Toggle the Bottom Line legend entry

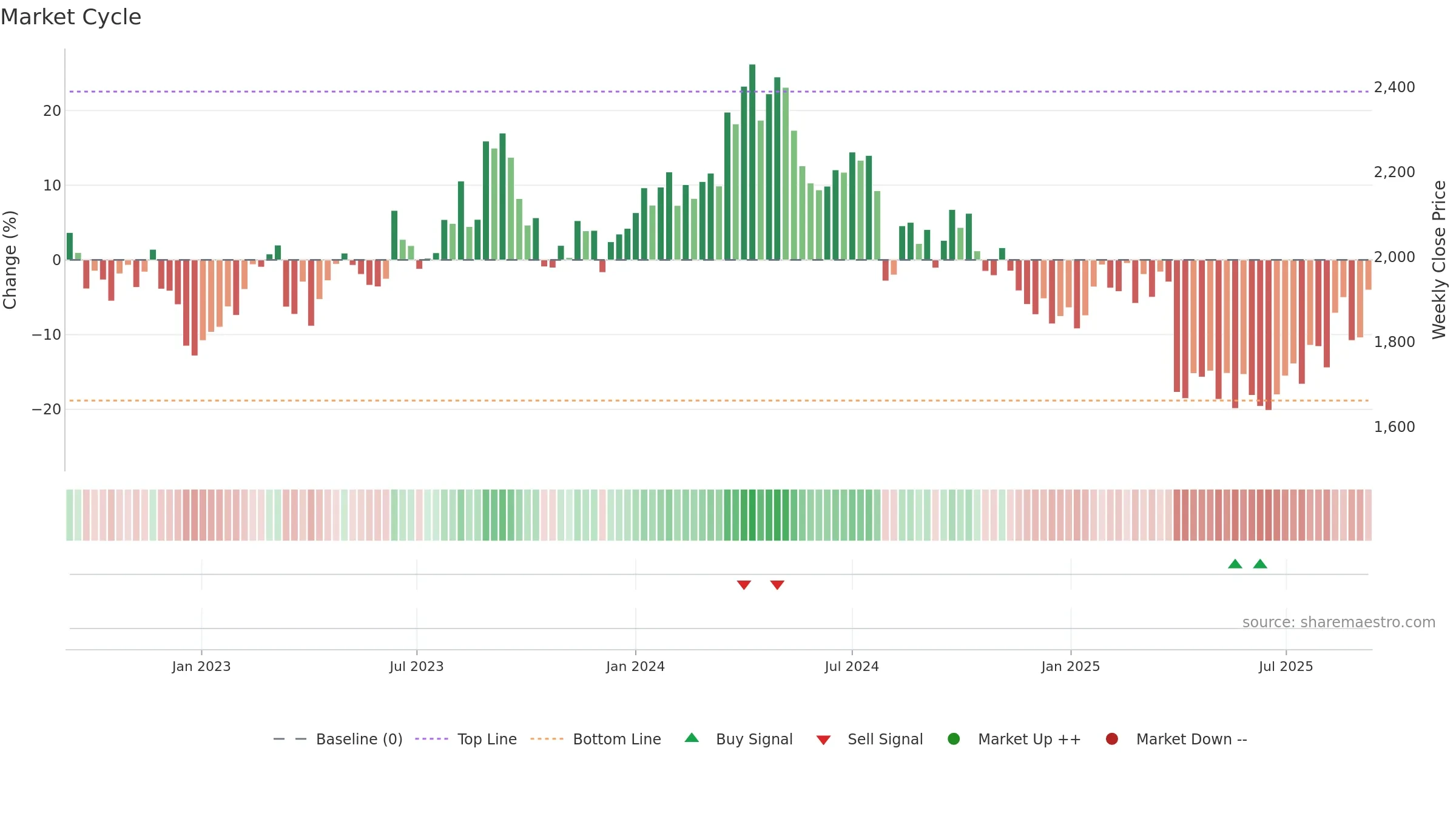[x=596, y=739]
